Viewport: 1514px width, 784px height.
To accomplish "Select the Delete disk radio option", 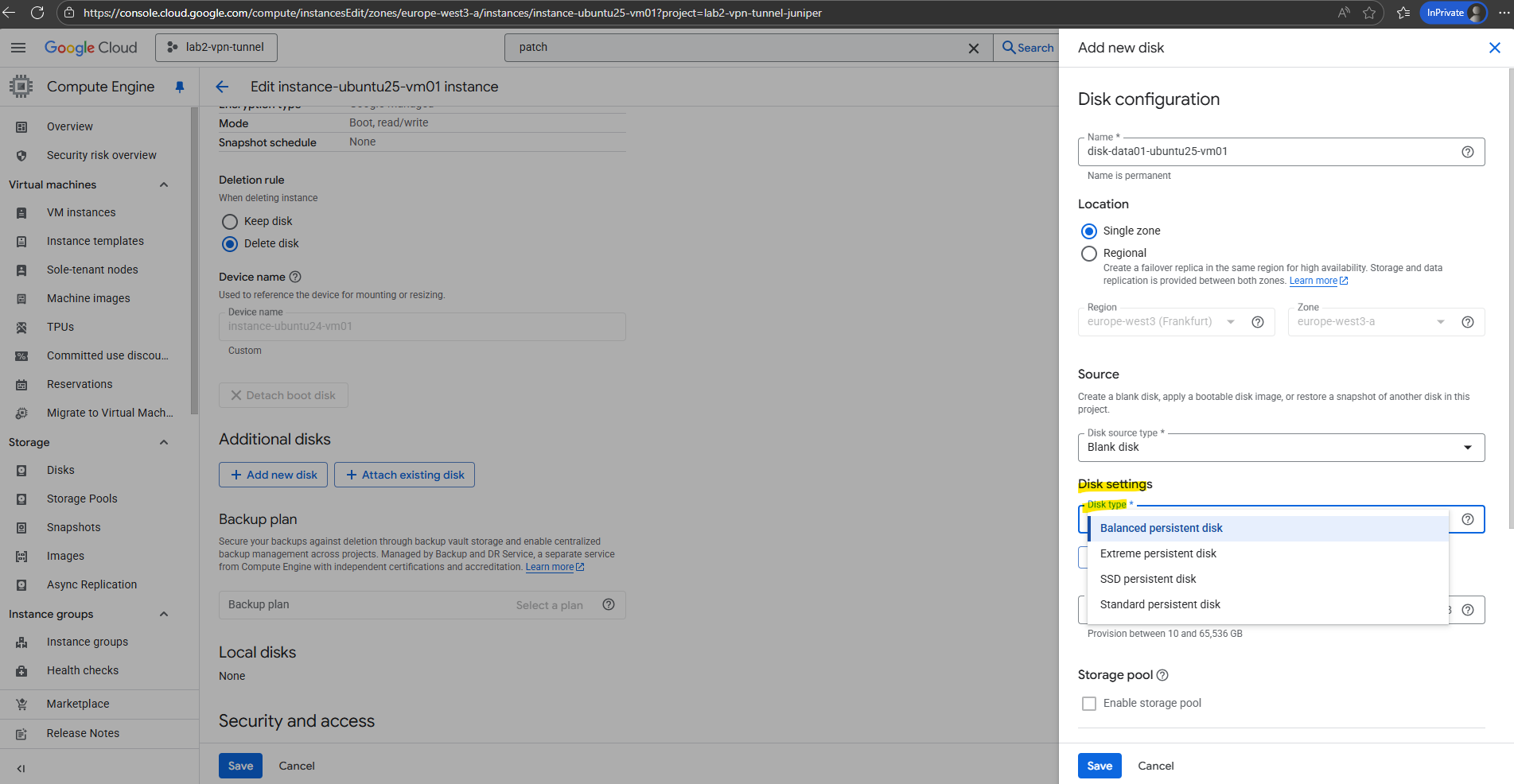I will (x=230, y=244).
